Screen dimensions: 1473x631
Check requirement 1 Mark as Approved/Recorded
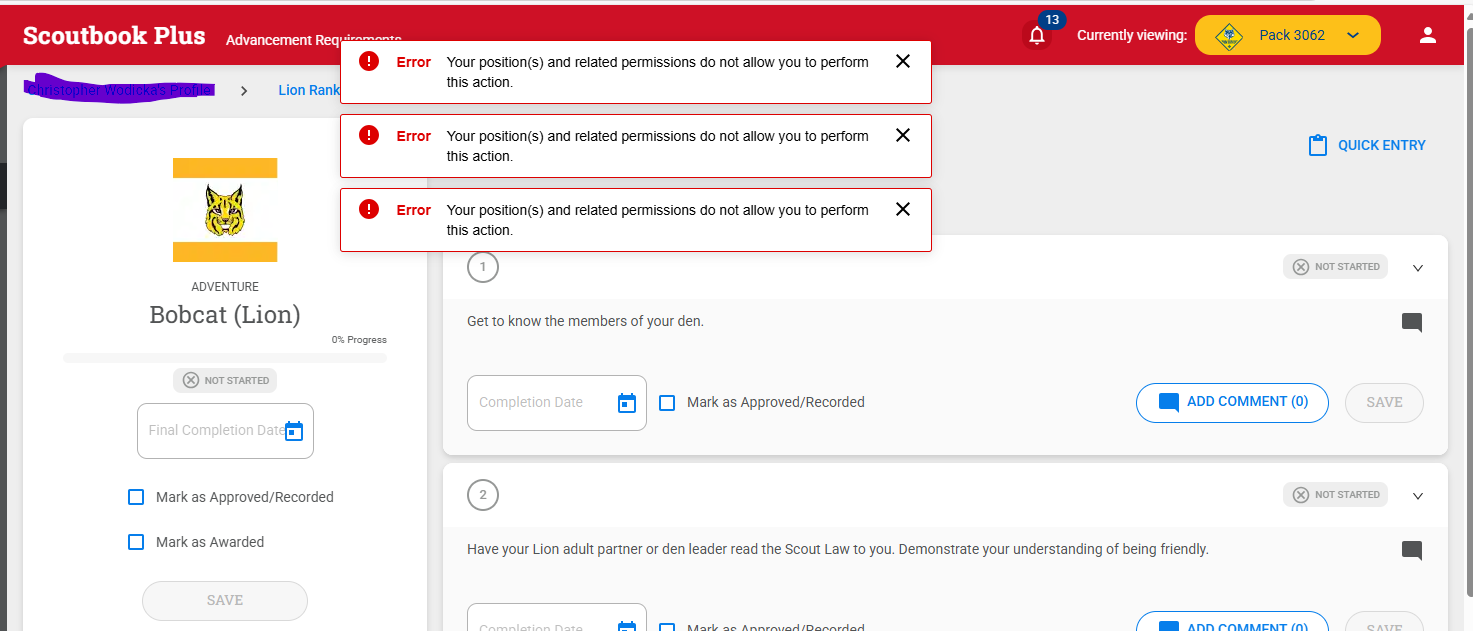667,403
